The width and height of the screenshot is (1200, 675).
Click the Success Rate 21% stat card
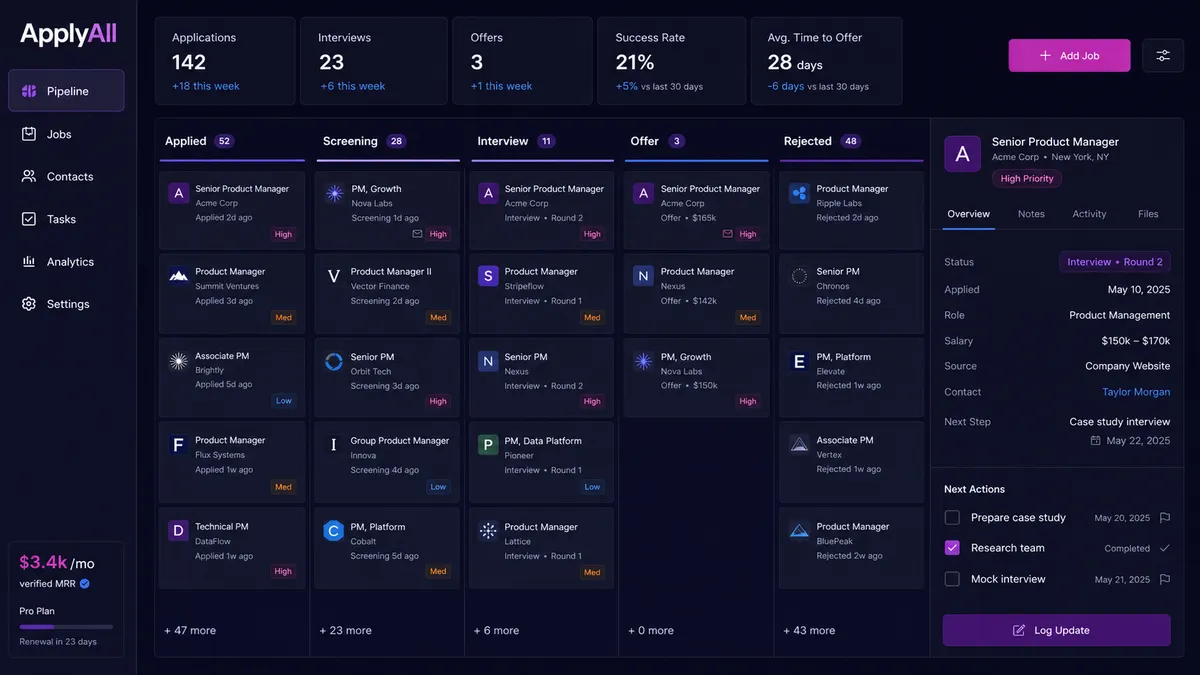click(x=673, y=61)
